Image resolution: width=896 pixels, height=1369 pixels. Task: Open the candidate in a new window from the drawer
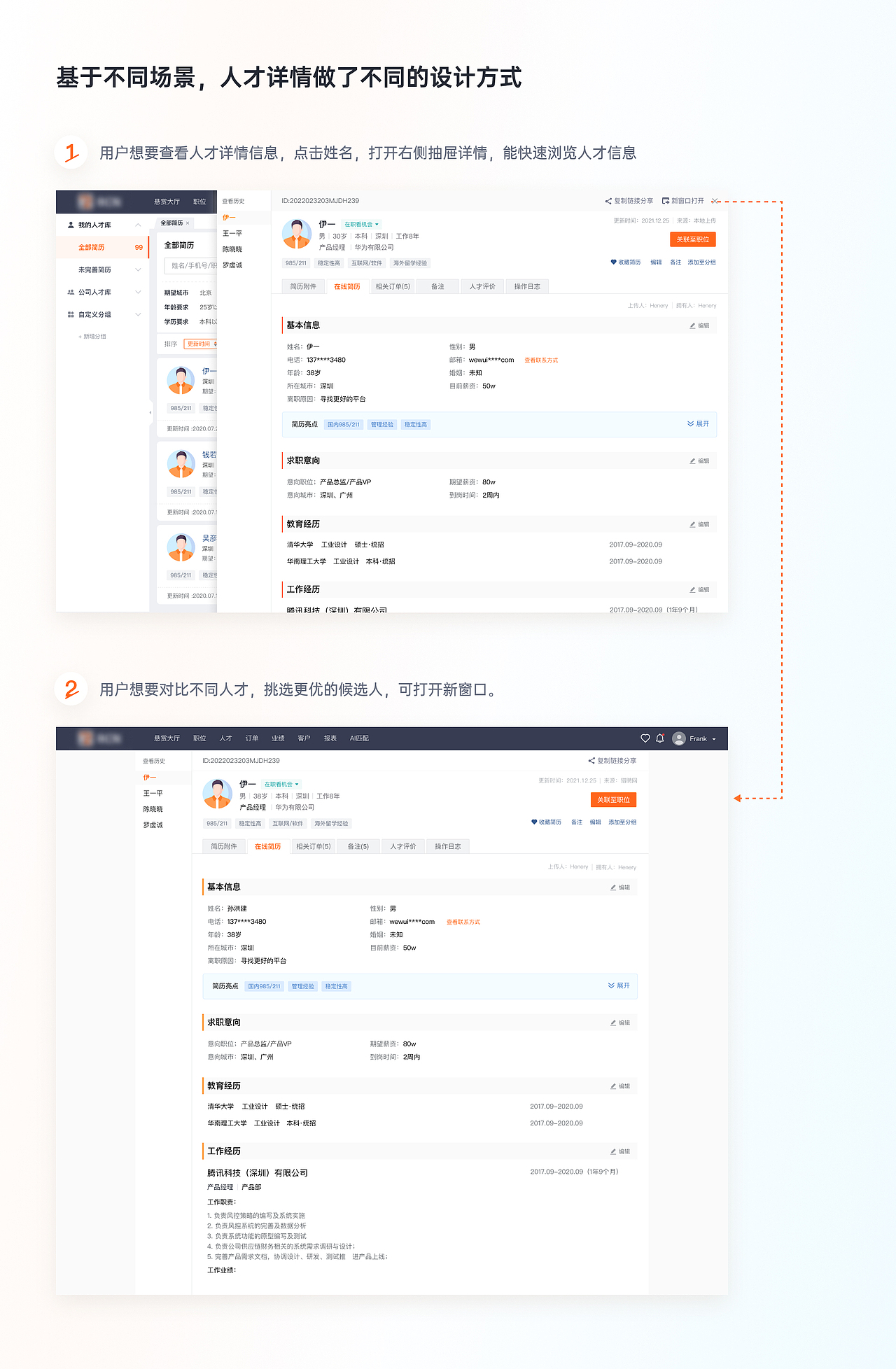click(x=682, y=201)
